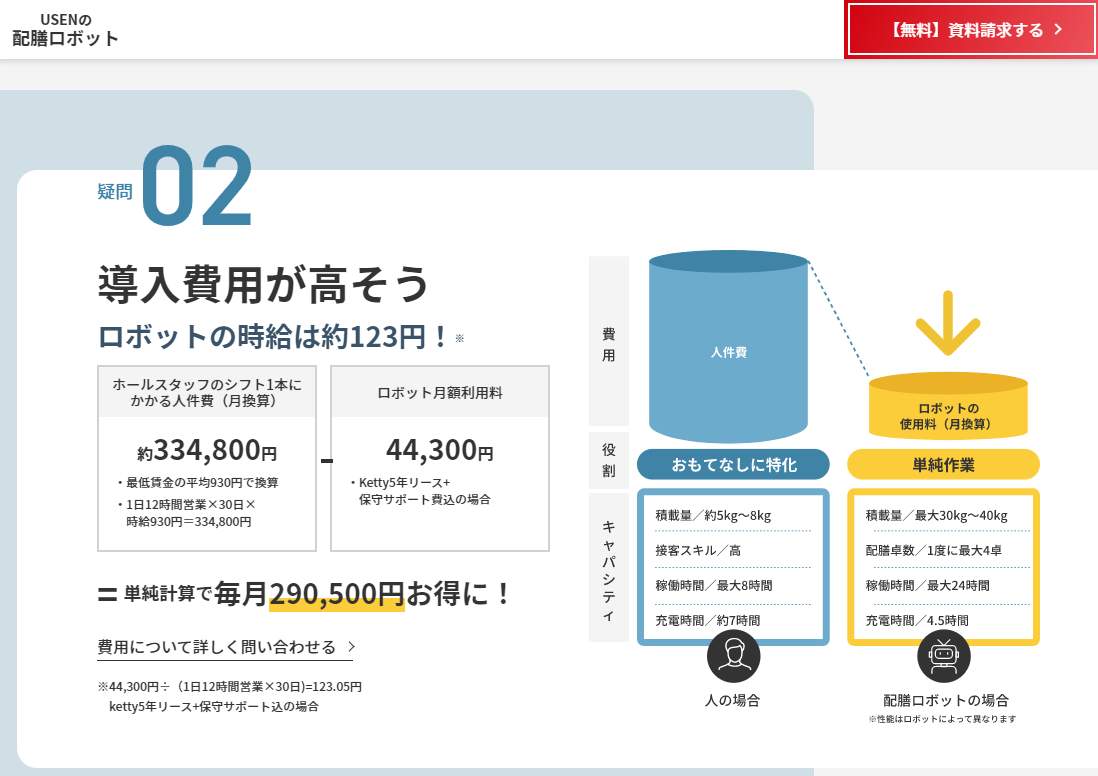Select the 44,300円 robot monthly fee card
Screen dimensions: 1098x776
coord(439,459)
